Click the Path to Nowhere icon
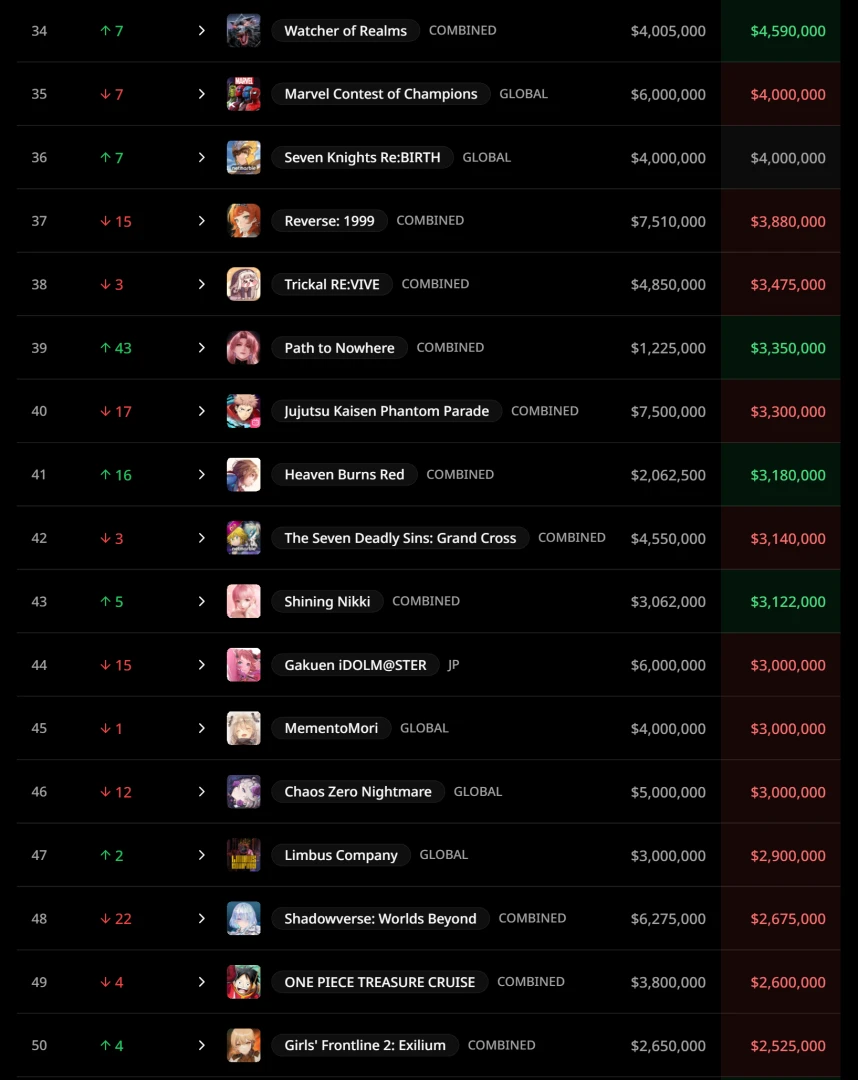This screenshot has width=858, height=1080. 243,348
